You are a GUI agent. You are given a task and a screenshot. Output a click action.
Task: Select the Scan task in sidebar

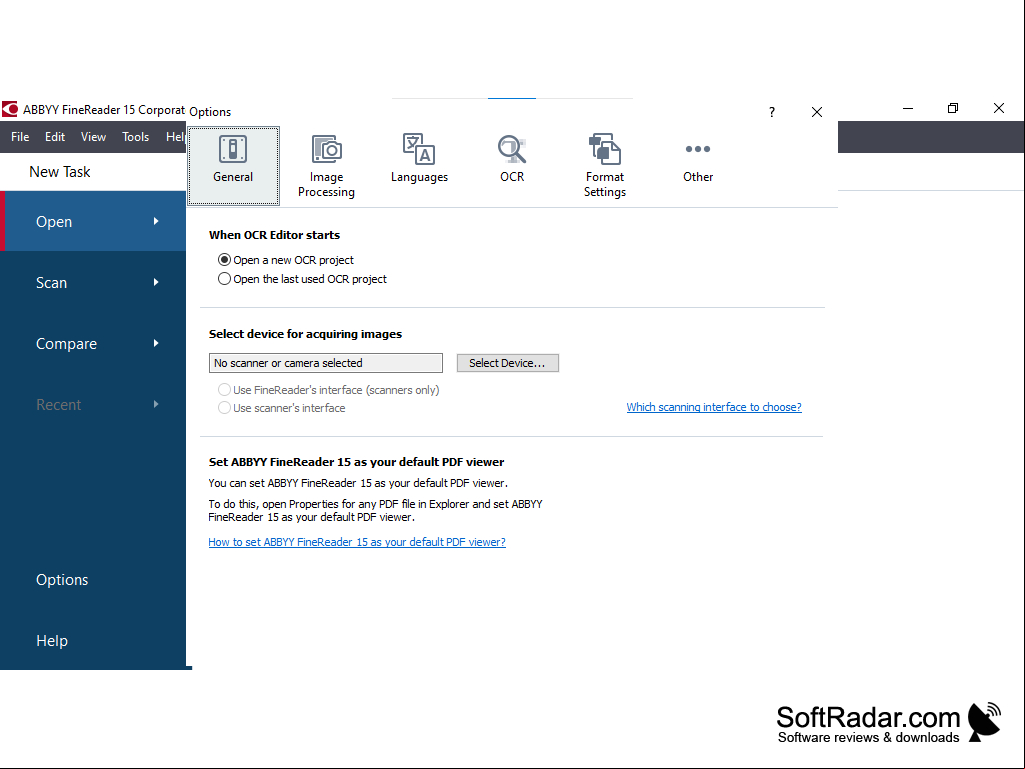[93, 282]
